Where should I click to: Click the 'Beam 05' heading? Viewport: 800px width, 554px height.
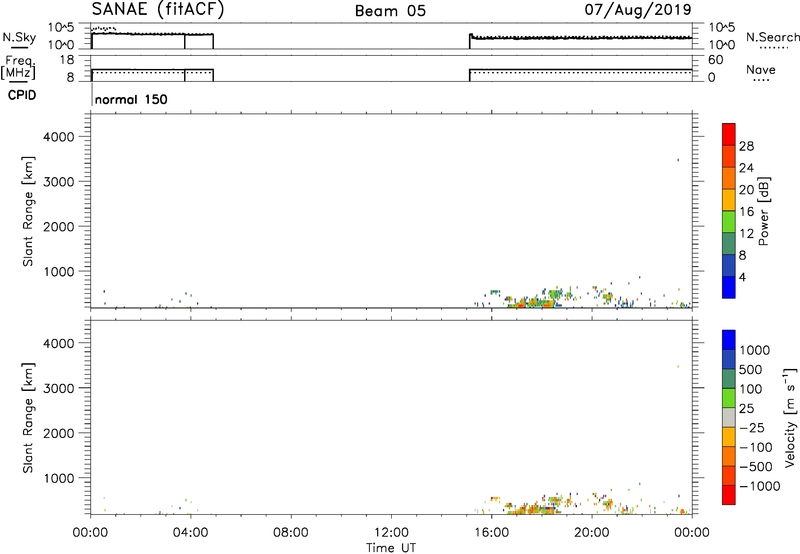point(390,11)
